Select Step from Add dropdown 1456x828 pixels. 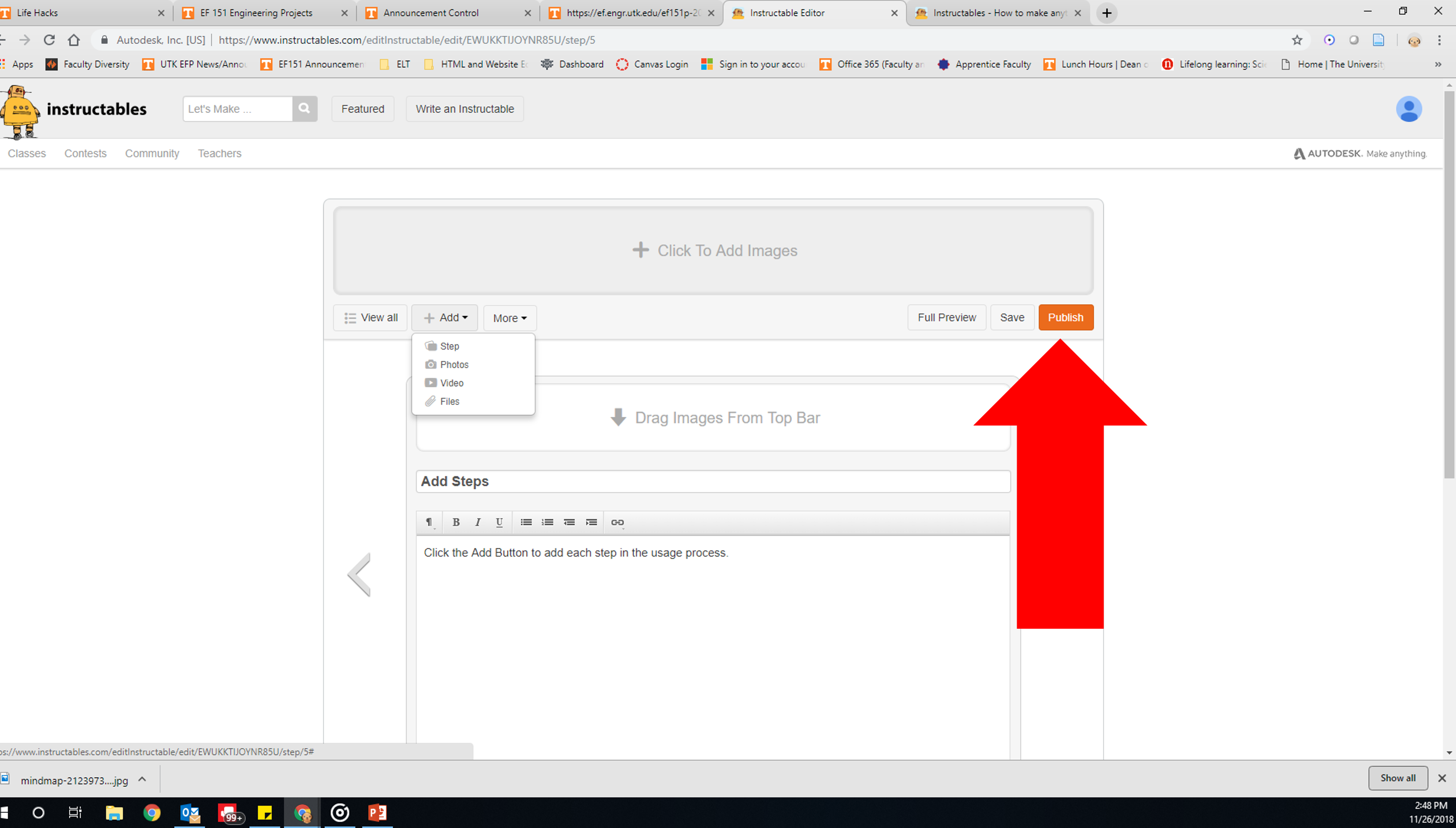pos(449,346)
